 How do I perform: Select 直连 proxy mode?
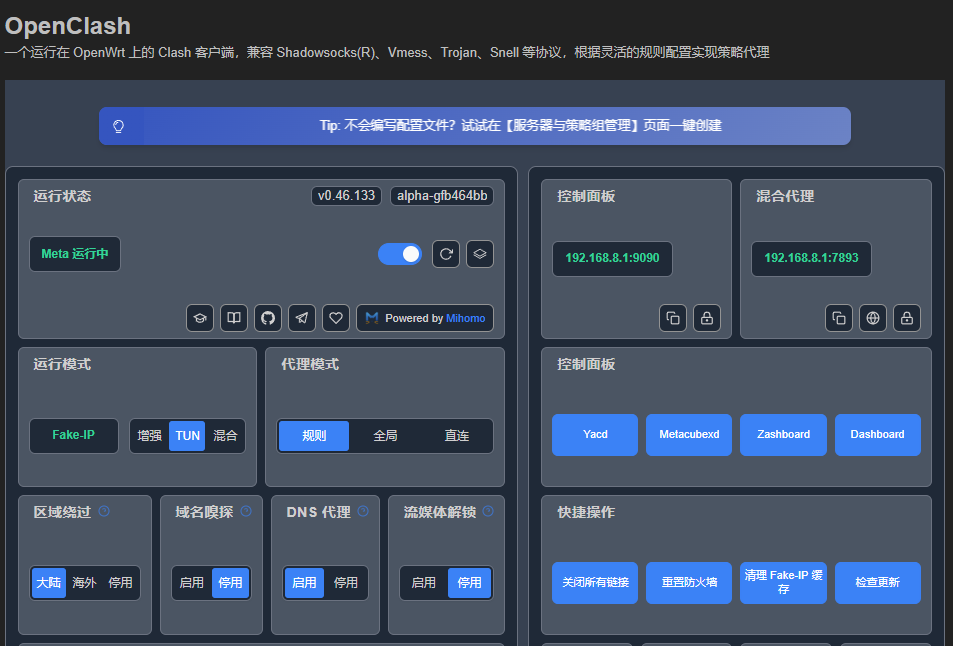pos(456,436)
